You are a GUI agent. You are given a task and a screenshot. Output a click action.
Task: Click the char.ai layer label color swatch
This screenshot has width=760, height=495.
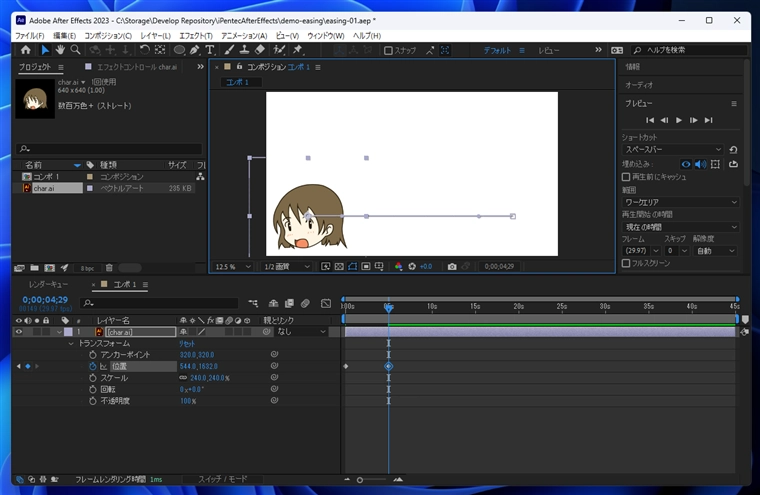(68, 332)
